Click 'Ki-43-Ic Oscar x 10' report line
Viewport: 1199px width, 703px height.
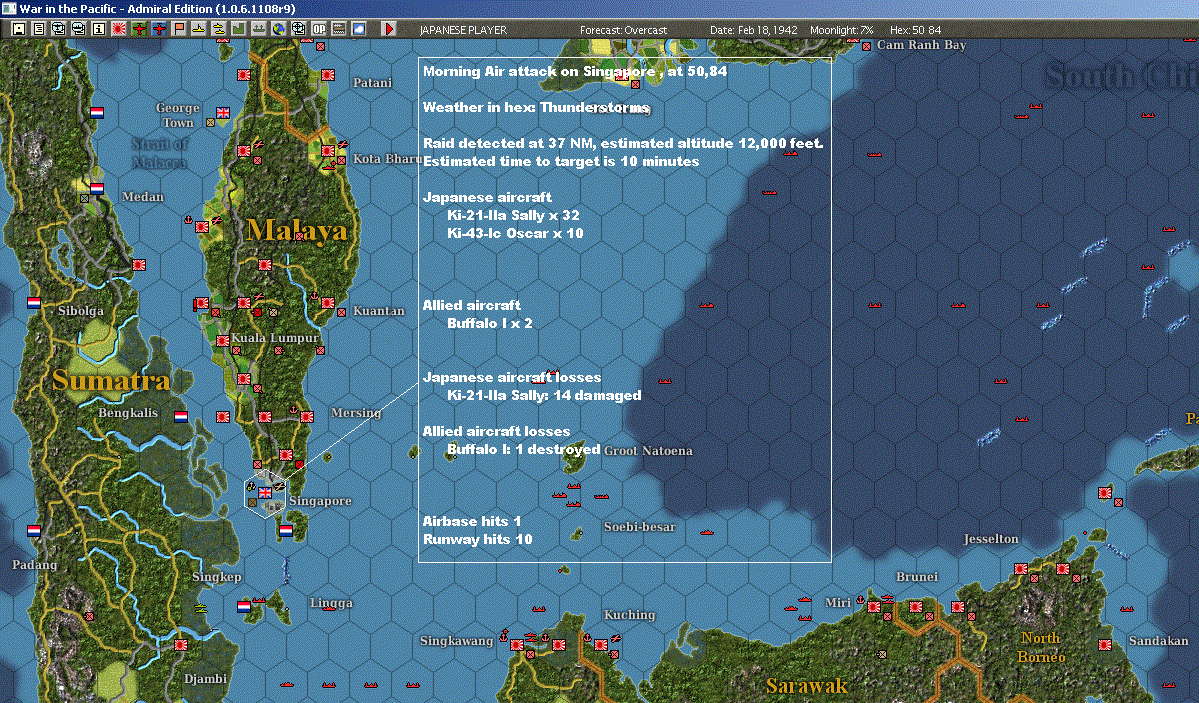(x=515, y=233)
